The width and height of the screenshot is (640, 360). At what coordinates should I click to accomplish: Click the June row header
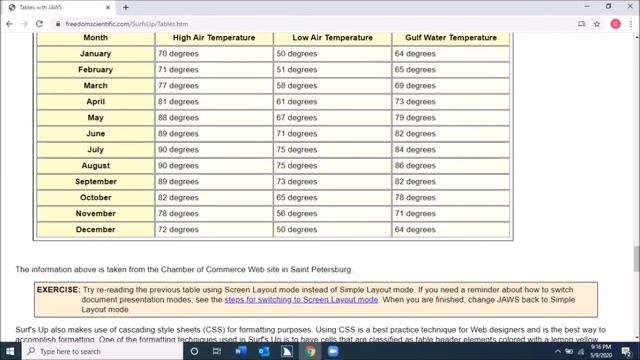coord(96,133)
